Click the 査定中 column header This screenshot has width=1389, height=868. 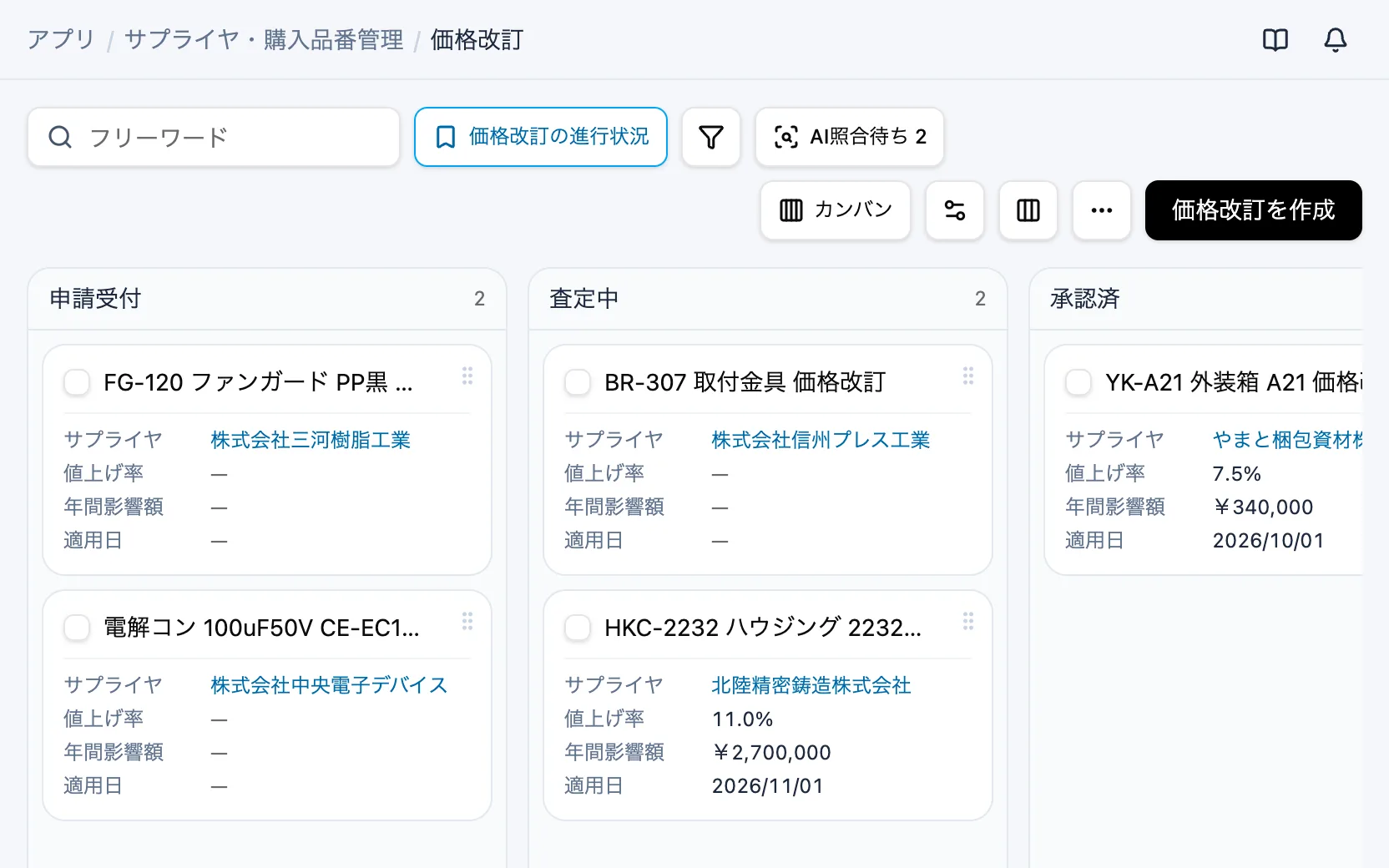[768, 299]
